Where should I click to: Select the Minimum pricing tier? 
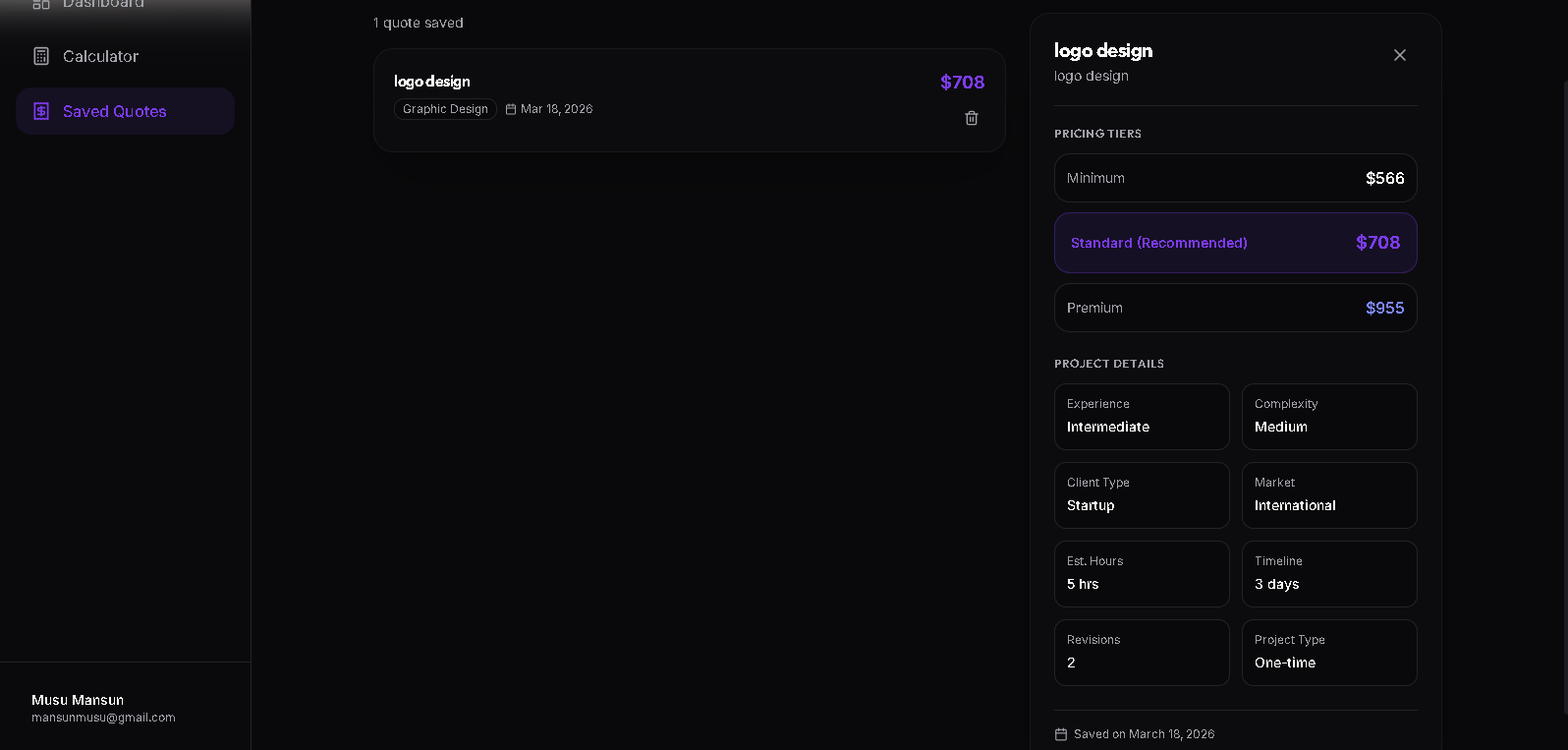point(1236,178)
